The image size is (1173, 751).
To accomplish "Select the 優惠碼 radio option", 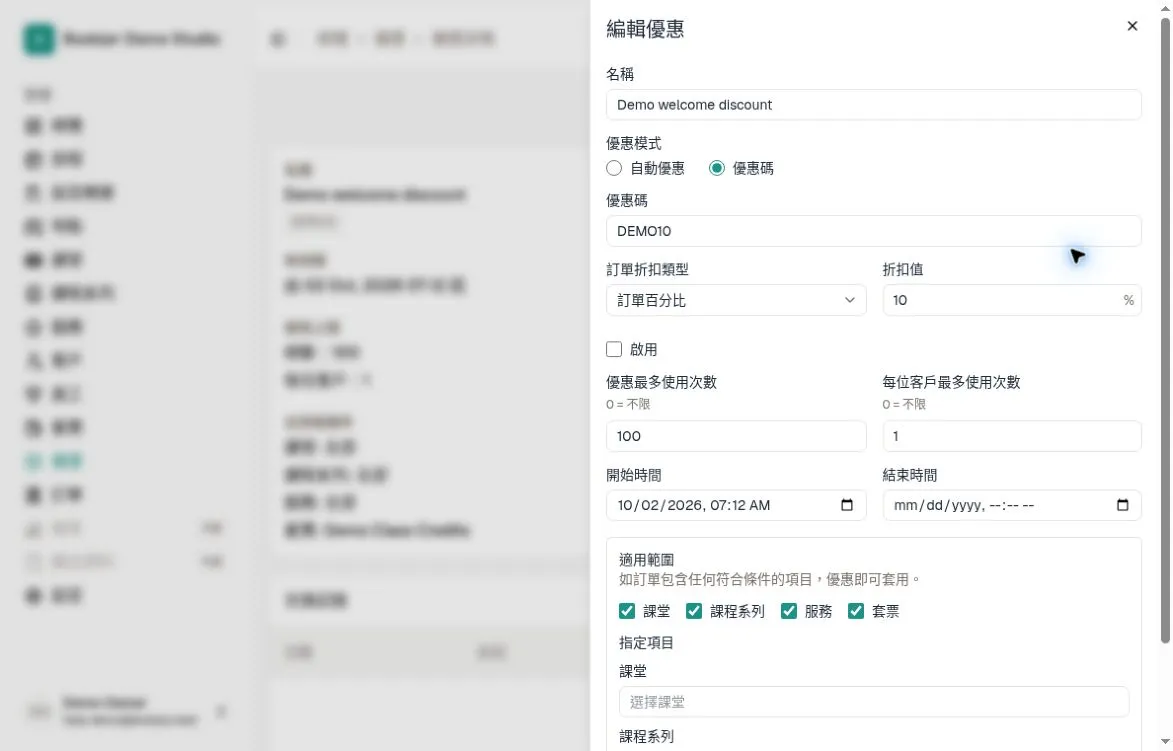I will click(717, 168).
